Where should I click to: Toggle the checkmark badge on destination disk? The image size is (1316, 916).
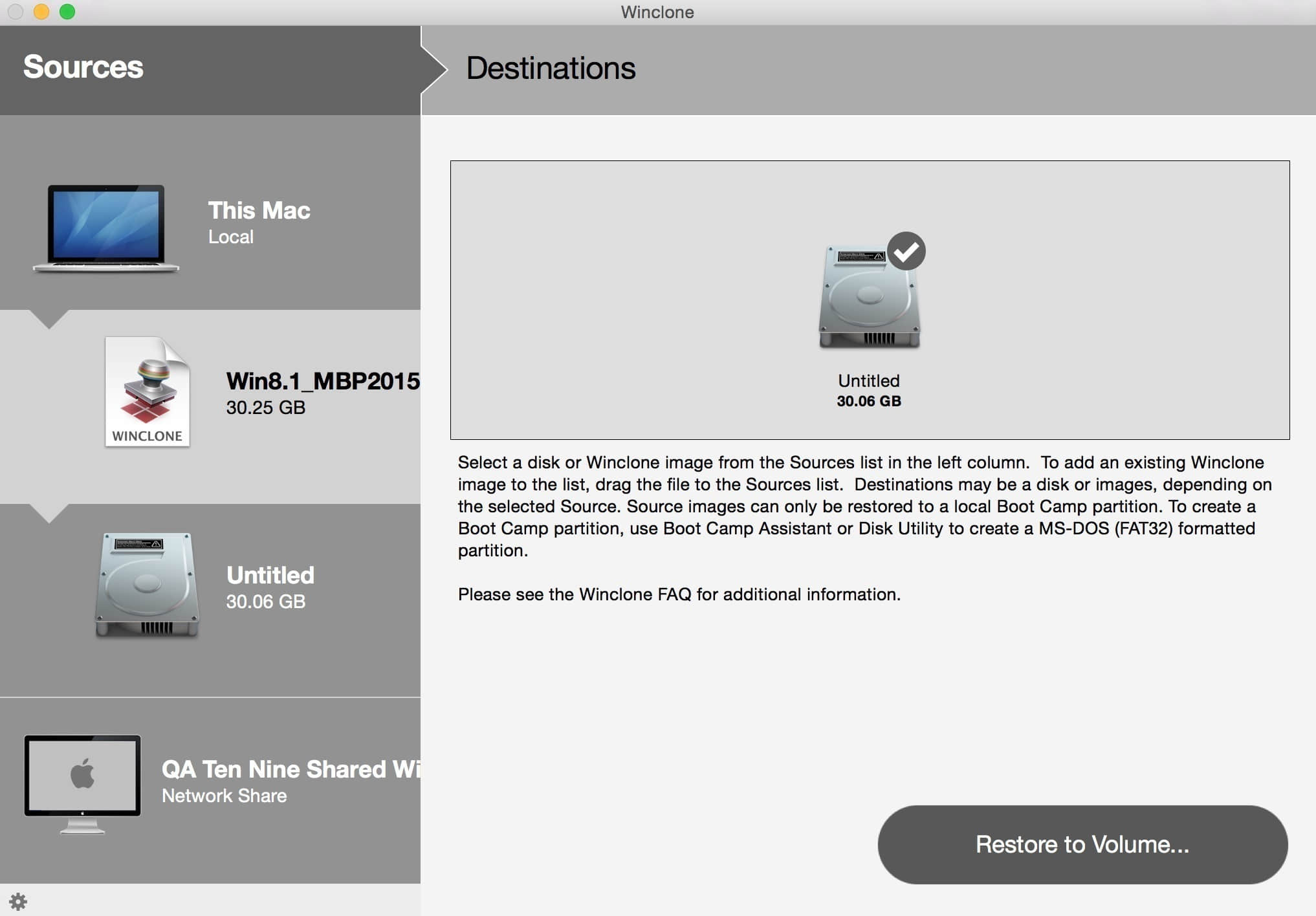[x=906, y=251]
